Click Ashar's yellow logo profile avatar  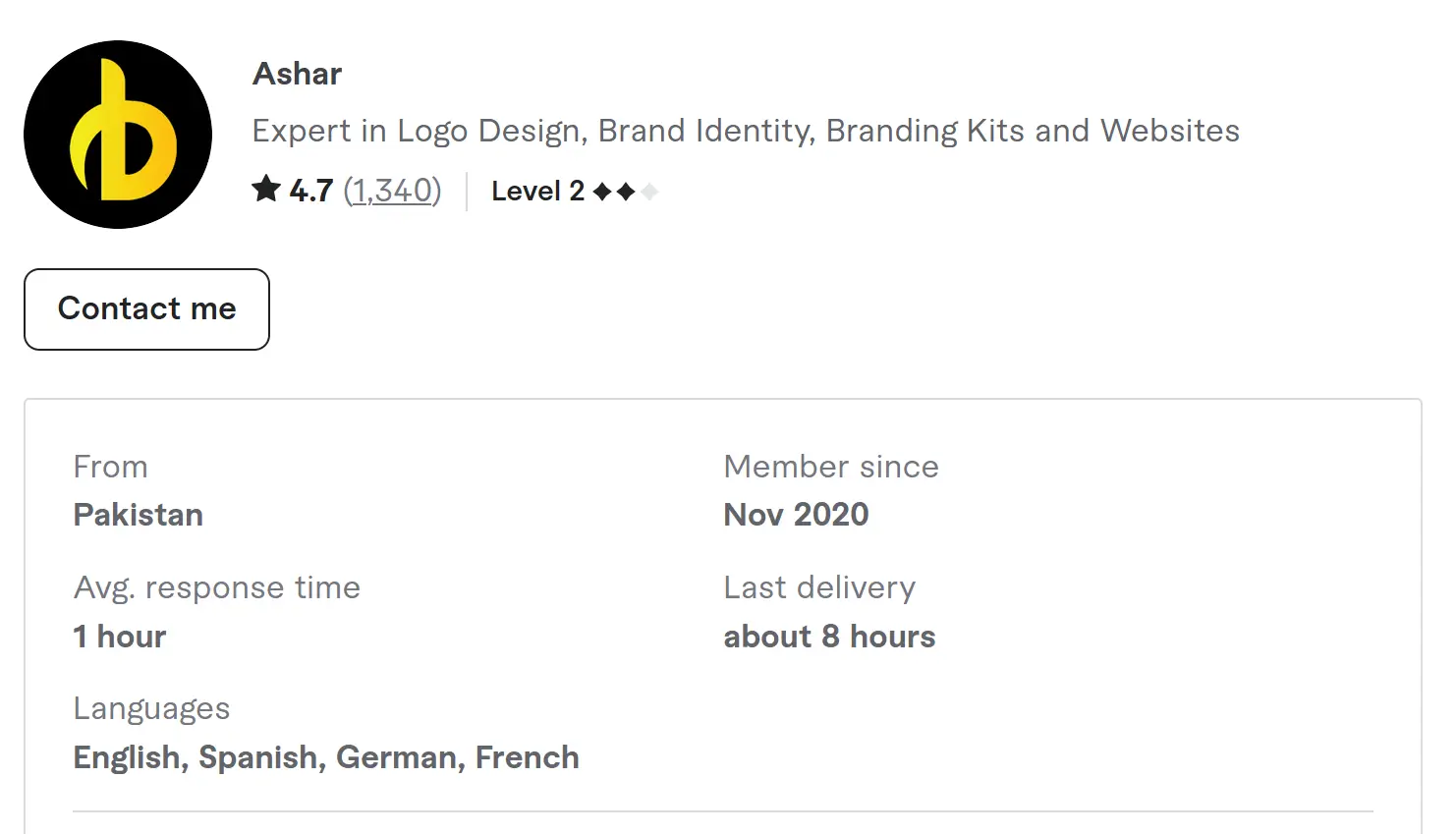pyautogui.click(x=118, y=135)
